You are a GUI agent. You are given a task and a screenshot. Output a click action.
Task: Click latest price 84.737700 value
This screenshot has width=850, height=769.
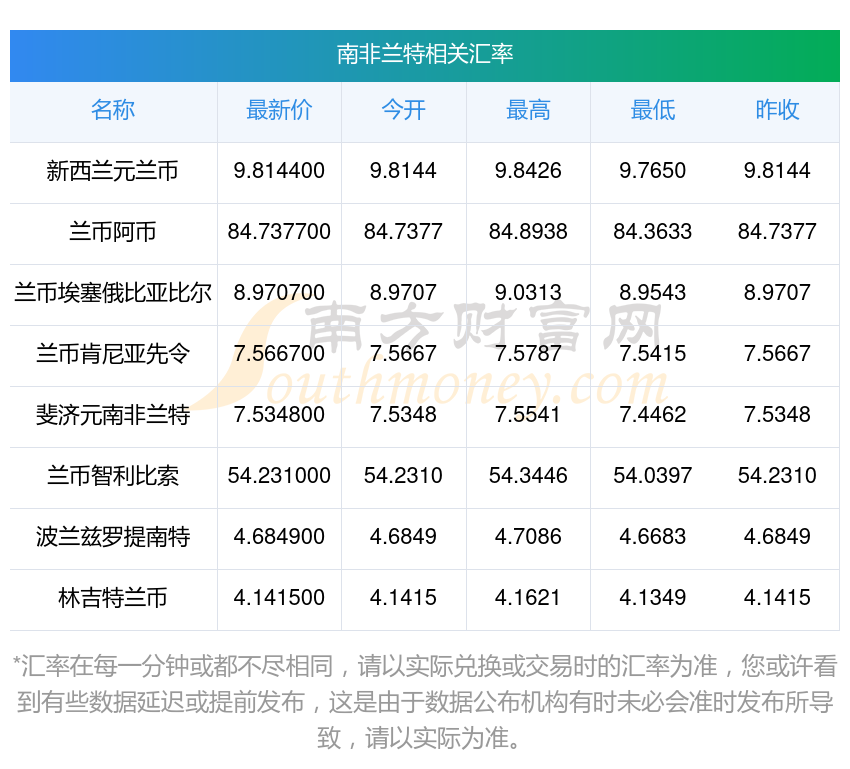click(279, 232)
